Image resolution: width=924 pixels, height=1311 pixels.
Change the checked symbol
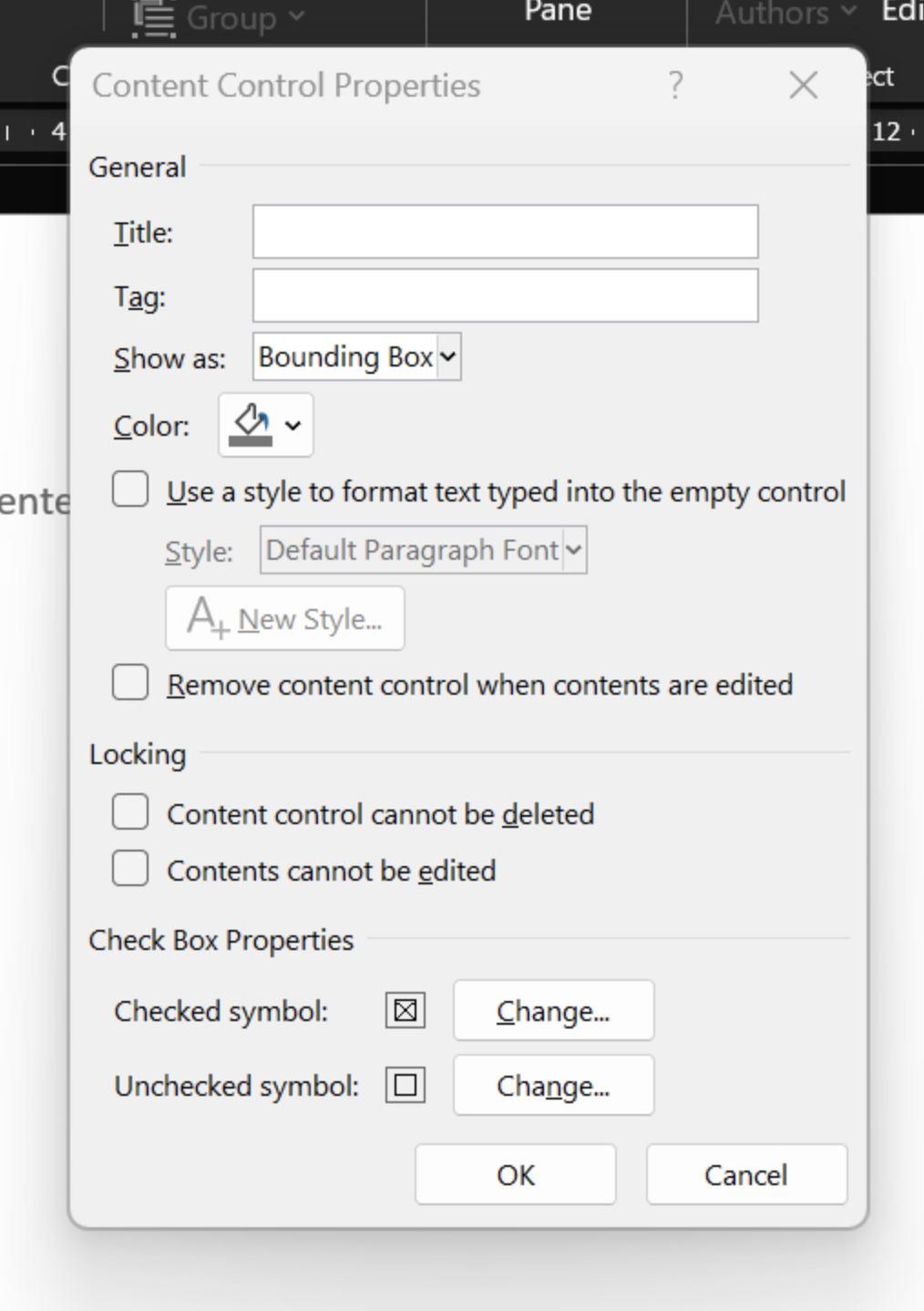tap(553, 1011)
